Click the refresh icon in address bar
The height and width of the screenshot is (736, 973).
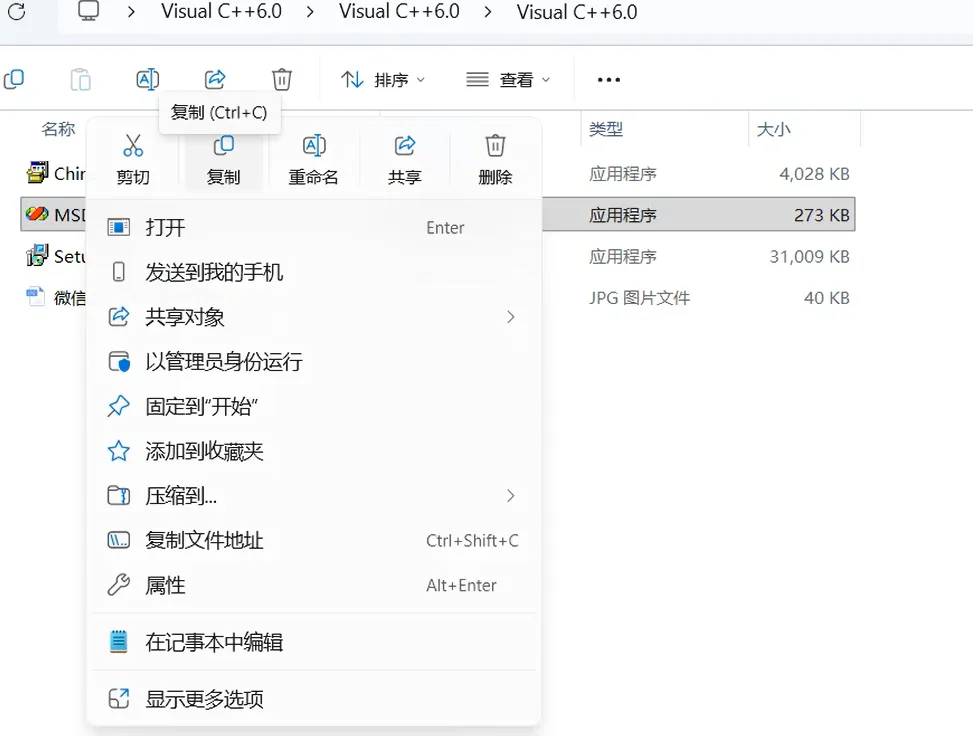click(x=17, y=11)
